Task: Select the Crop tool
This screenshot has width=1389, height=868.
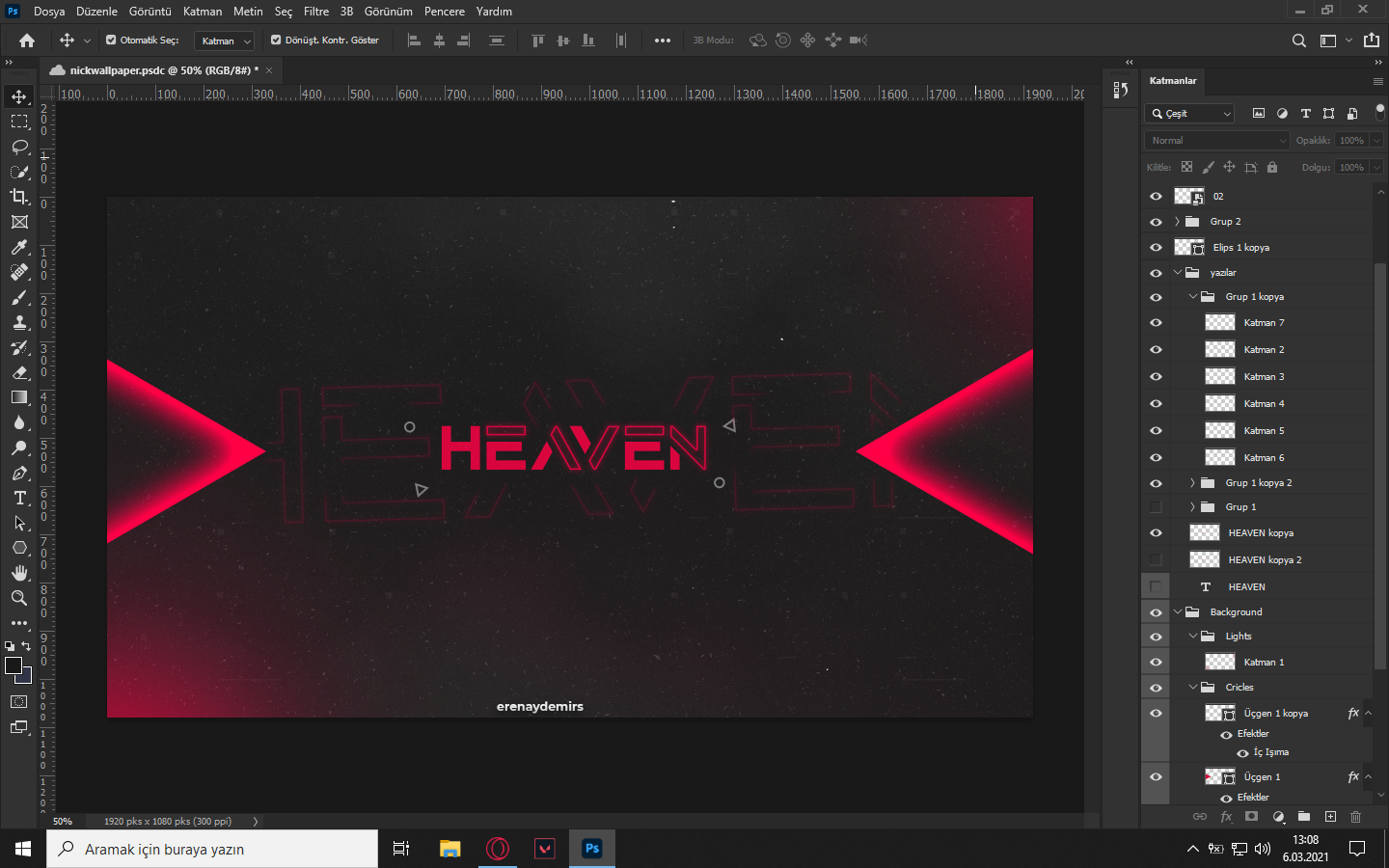Action: [19, 197]
